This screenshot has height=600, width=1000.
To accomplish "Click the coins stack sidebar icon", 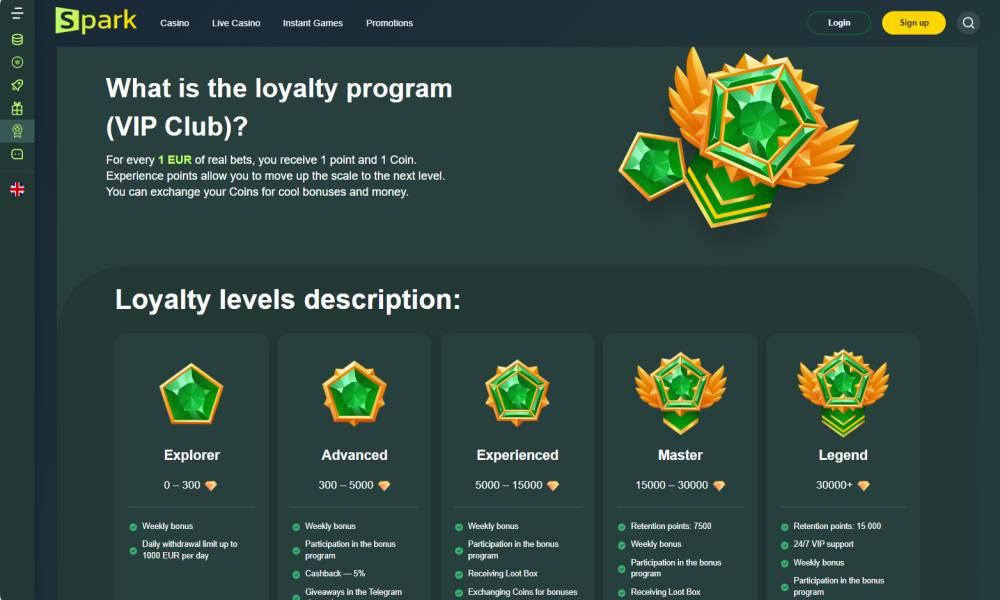I will 17,40.
